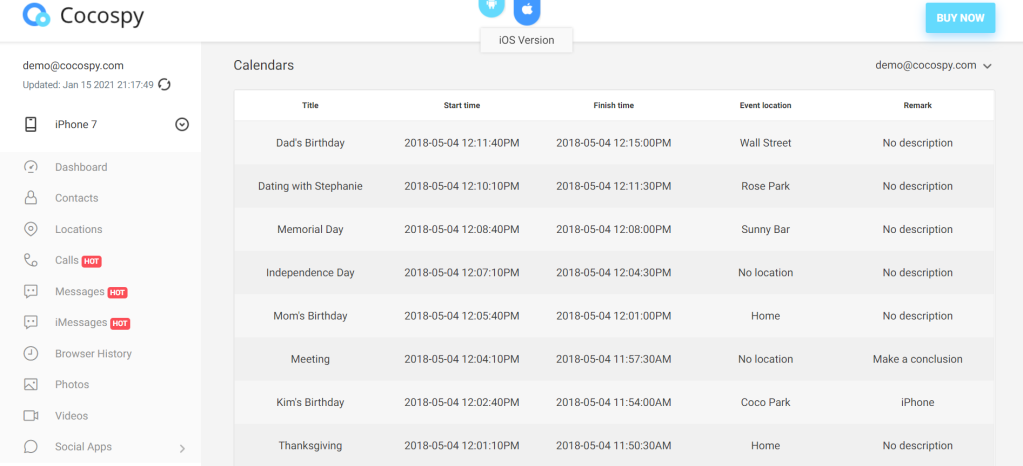Screen dimensions: 1023x466
Task: Refresh data with the sync icon
Action: click(164, 84)
